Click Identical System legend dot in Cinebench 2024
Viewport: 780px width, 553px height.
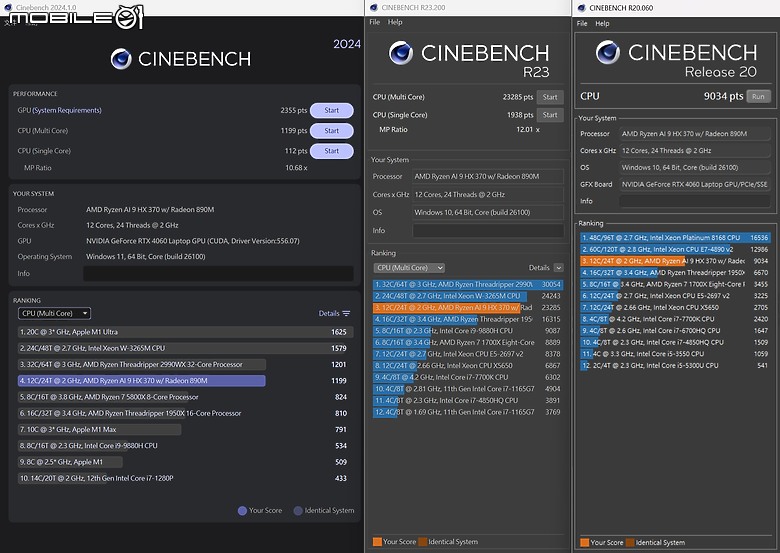coord(298,511)
